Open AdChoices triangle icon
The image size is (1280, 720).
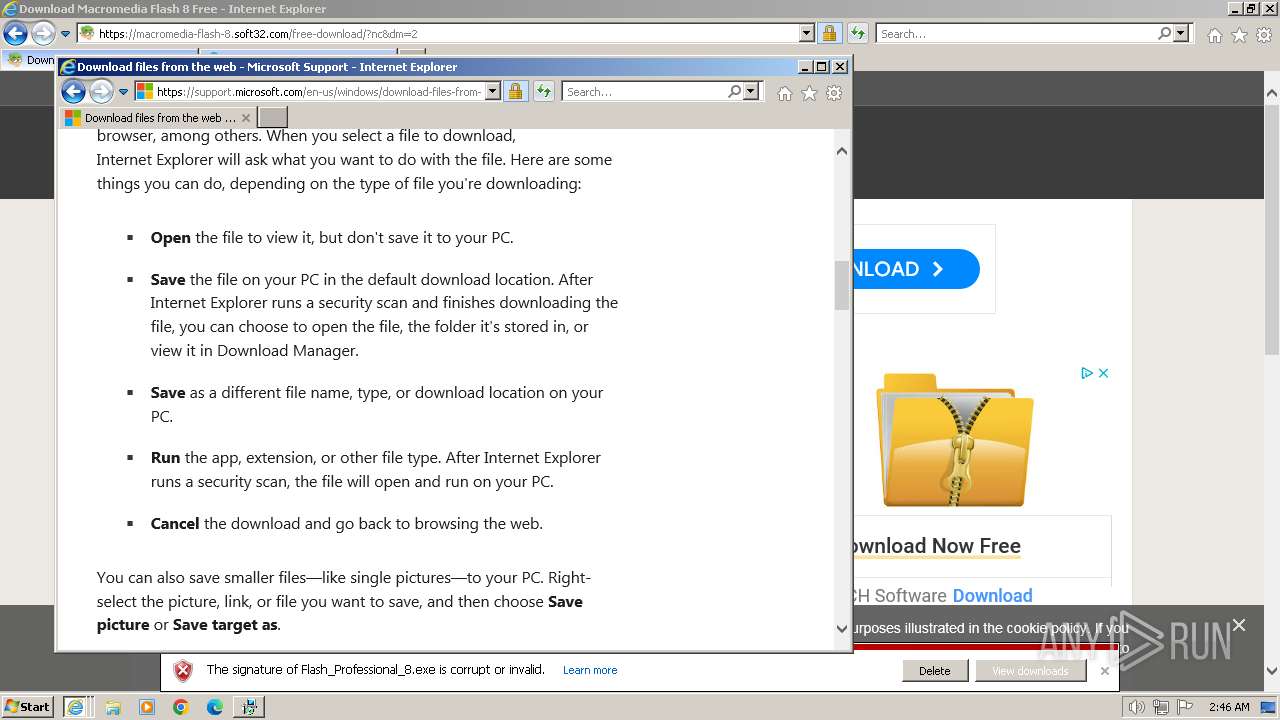1086,373
